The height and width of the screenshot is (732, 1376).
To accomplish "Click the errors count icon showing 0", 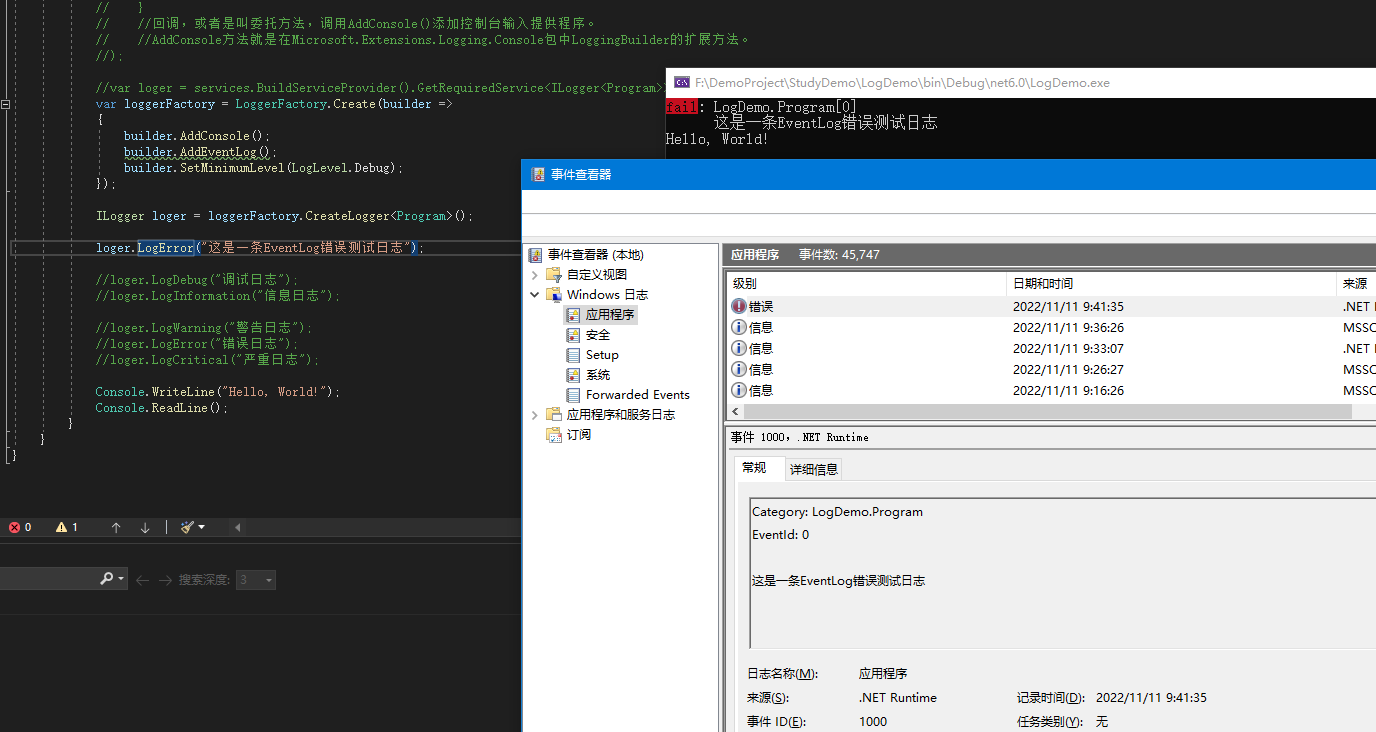I will click(15, 527).
